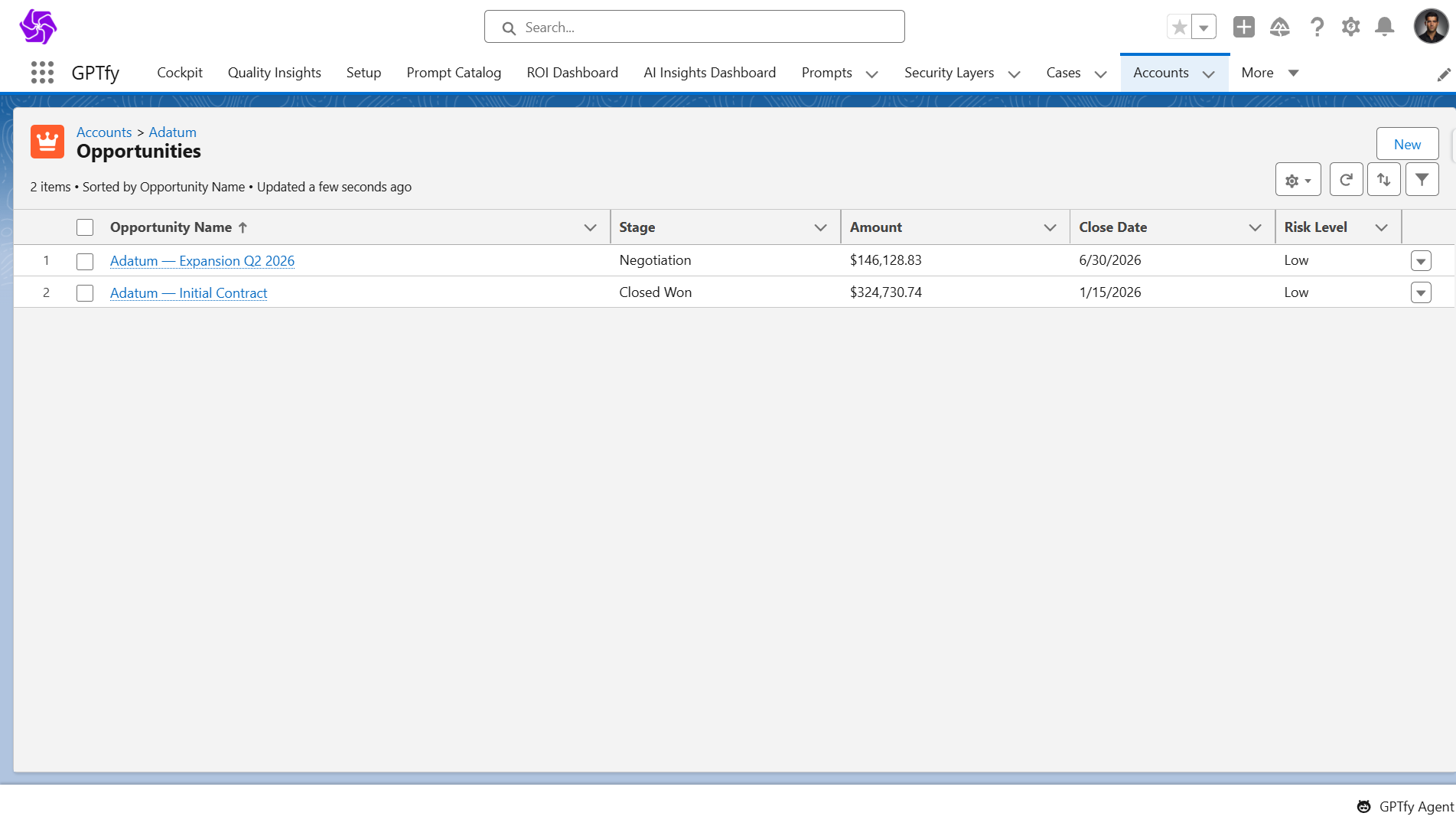
Task: Open the Prompt Catalog tab
Action: tap(454, 73)
